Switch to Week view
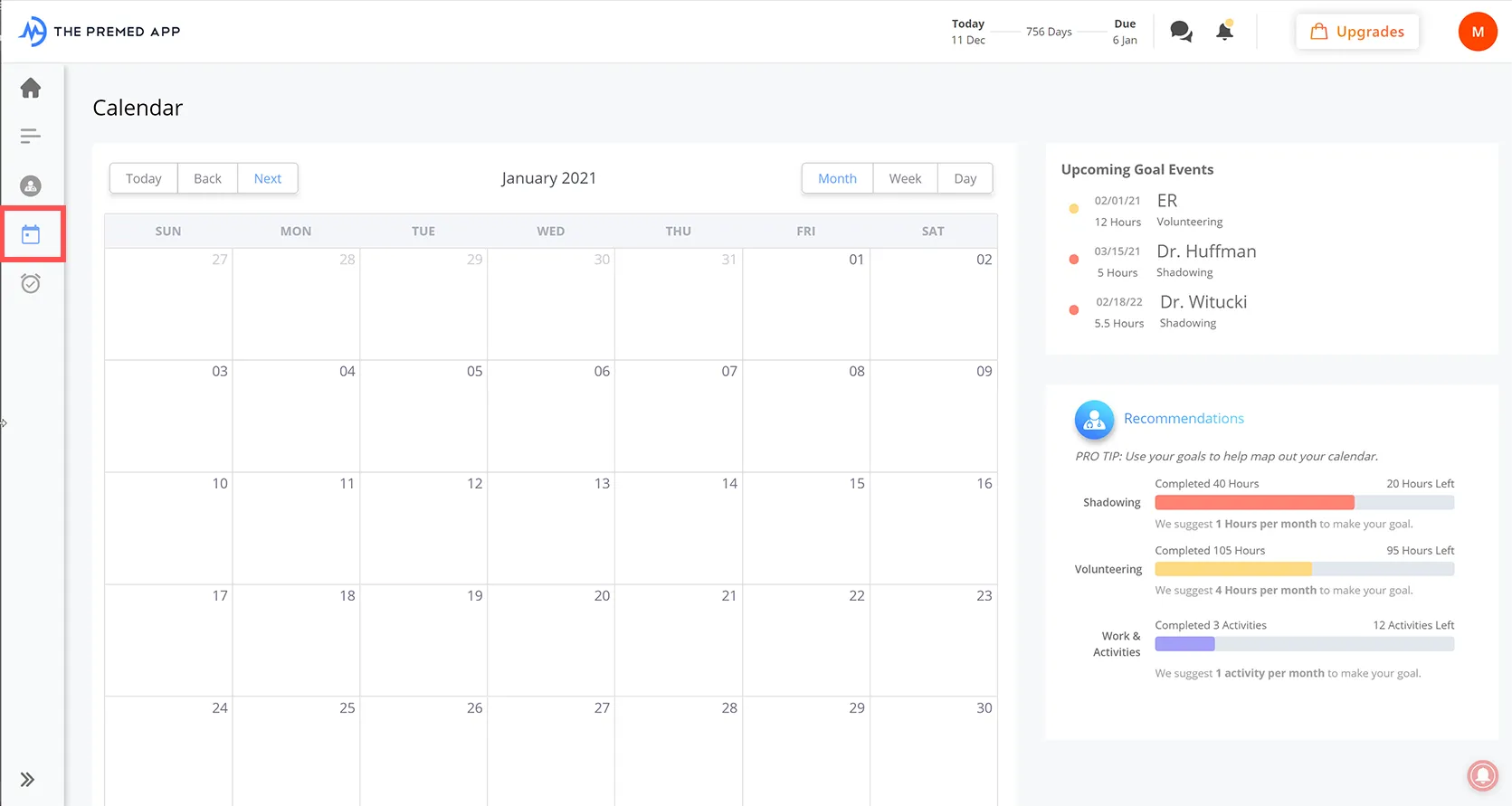Viewport: 1512px width, 806px height. point(905,178)
